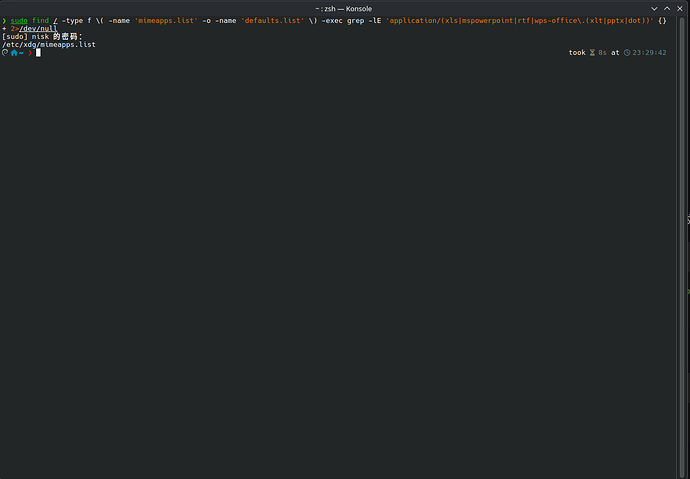
Task: Click the clock icon beside 23:29:42
Action: [627, 53]
